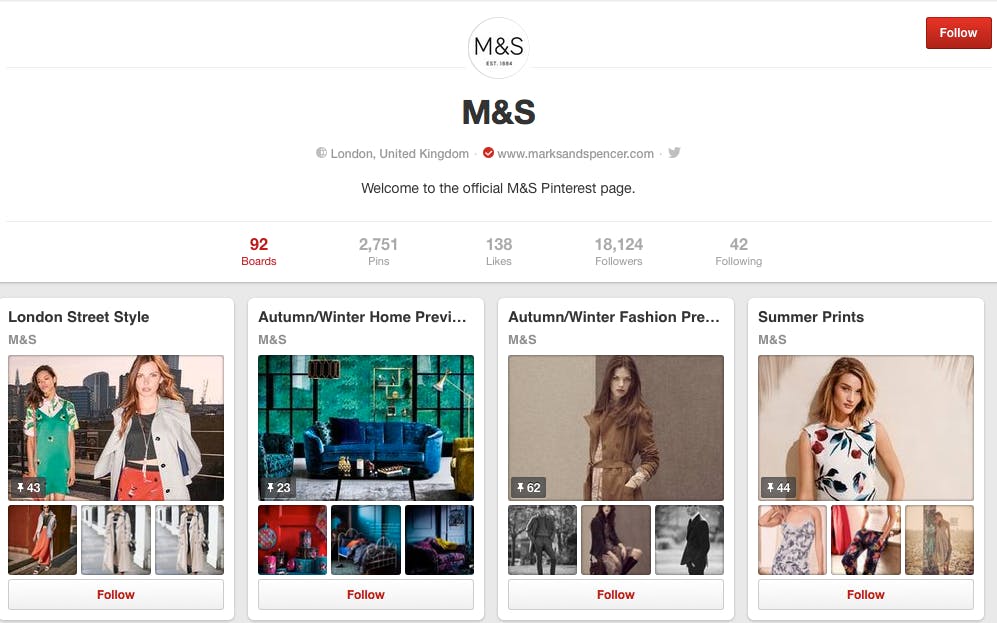Click M&S owner name under London Street Style

point(22,339)
